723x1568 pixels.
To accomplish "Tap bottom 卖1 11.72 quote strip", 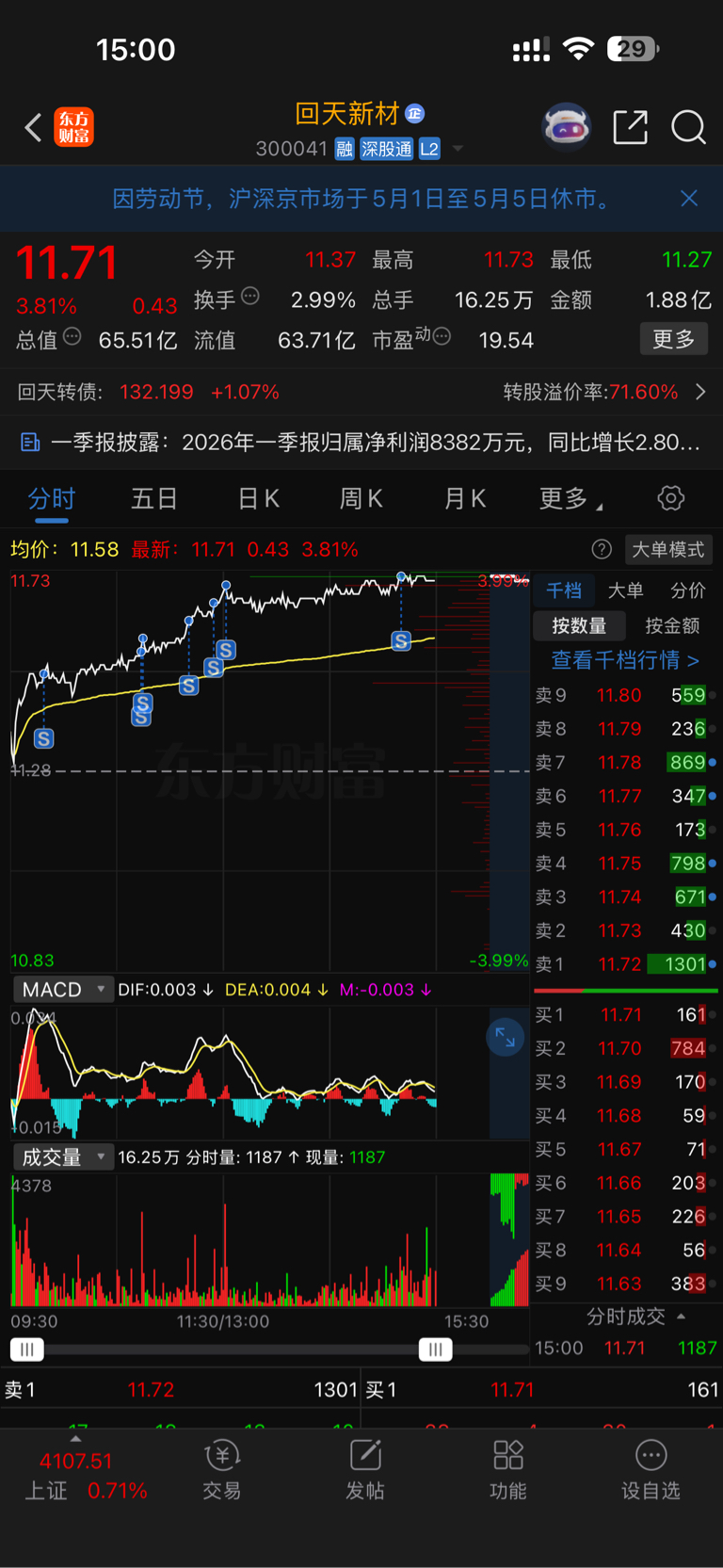I will pyautogui.click(x=181, y=1390).
